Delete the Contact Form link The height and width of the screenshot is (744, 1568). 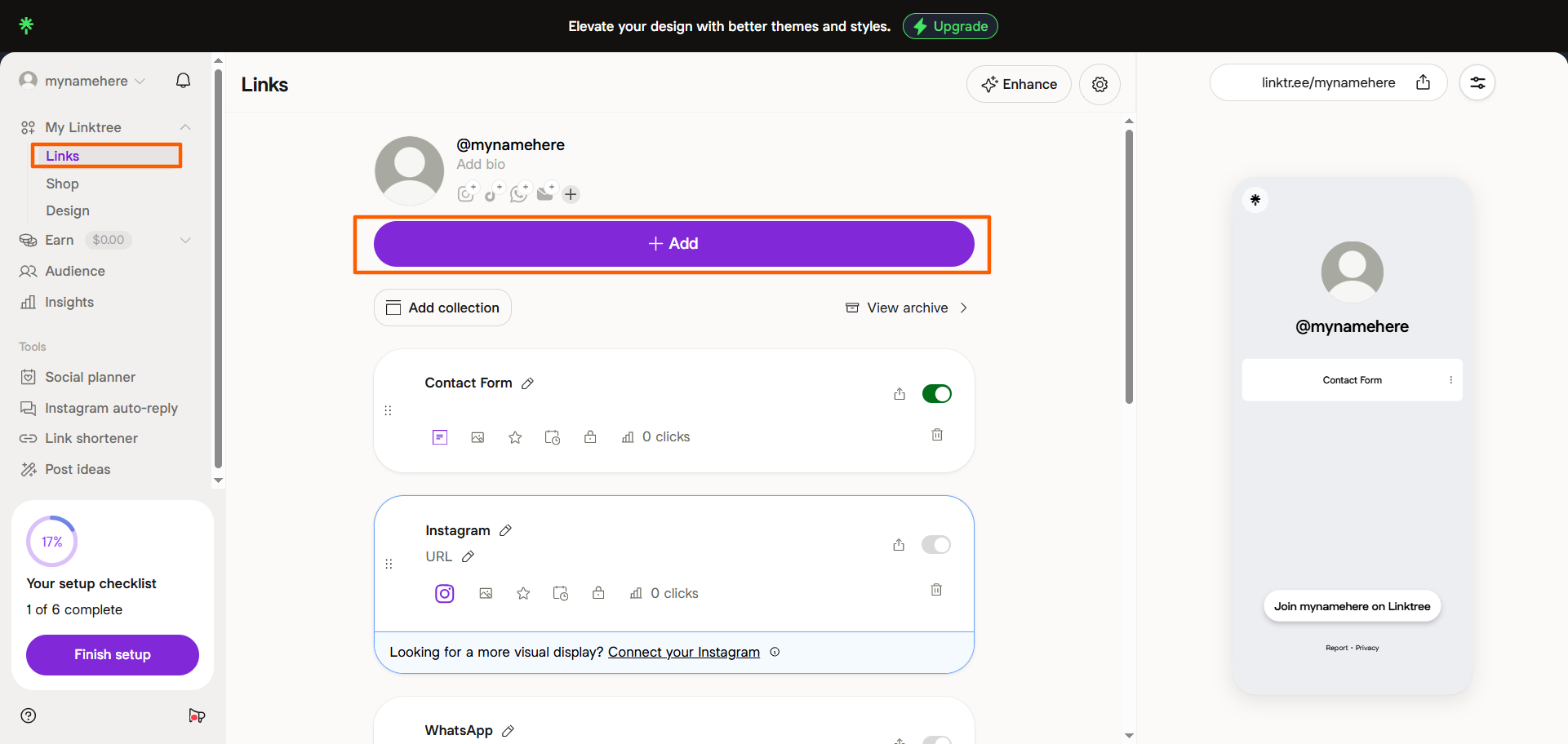click(x=937, y=435)
